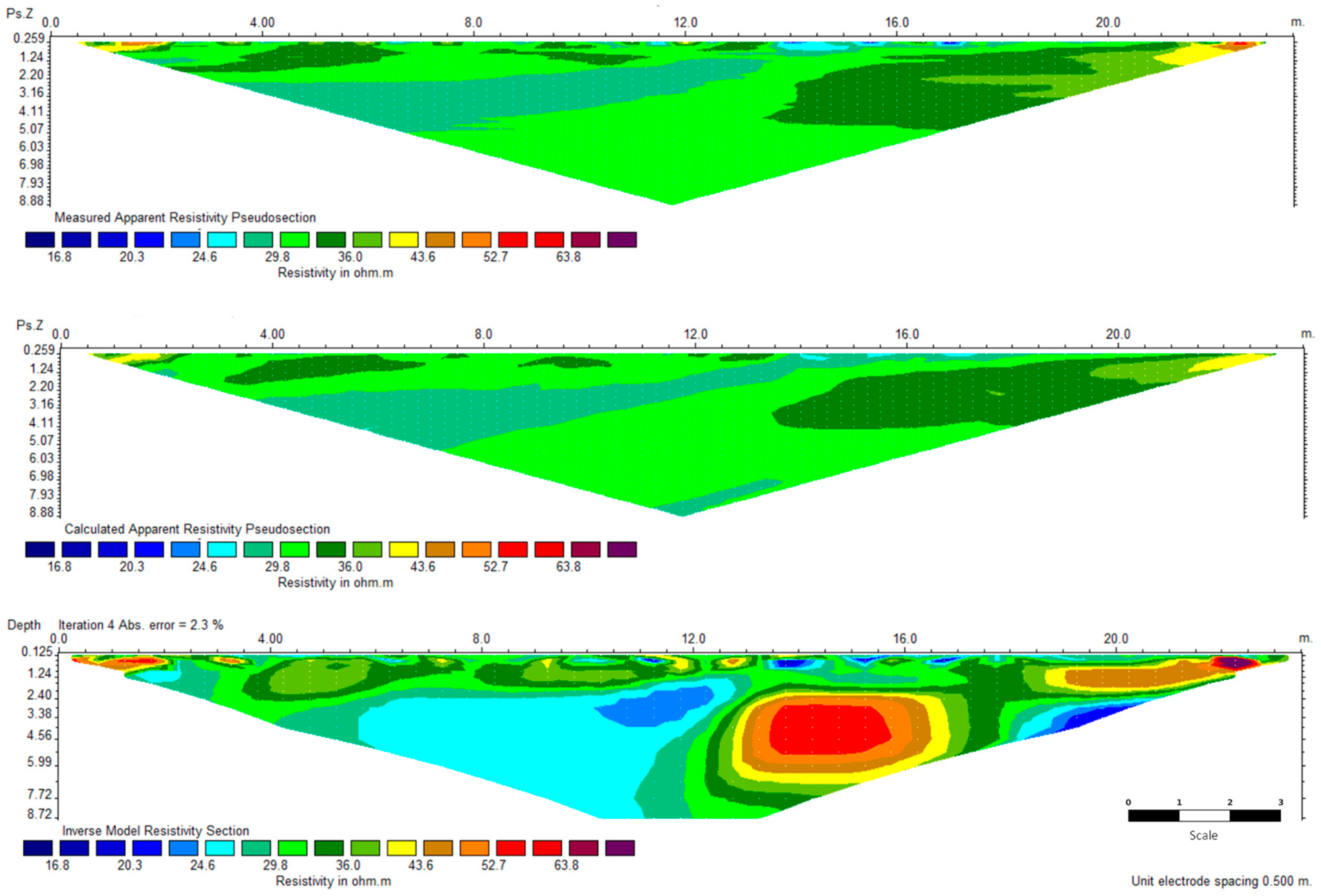
Task: Click the Depth label beside the iteration text
Action: [x=24, y=625]
